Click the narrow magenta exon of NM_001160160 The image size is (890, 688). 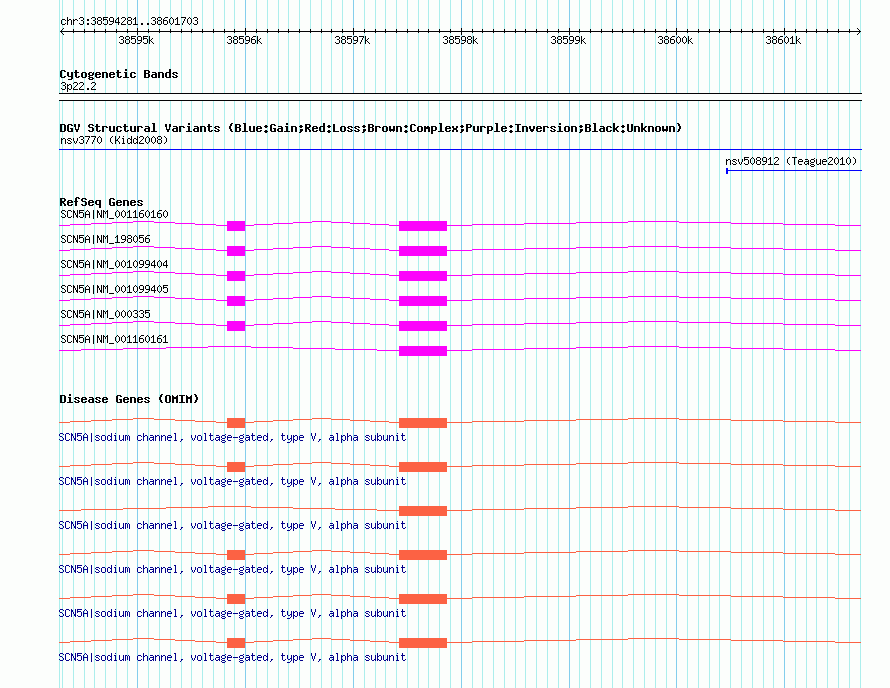pos(236,226)
